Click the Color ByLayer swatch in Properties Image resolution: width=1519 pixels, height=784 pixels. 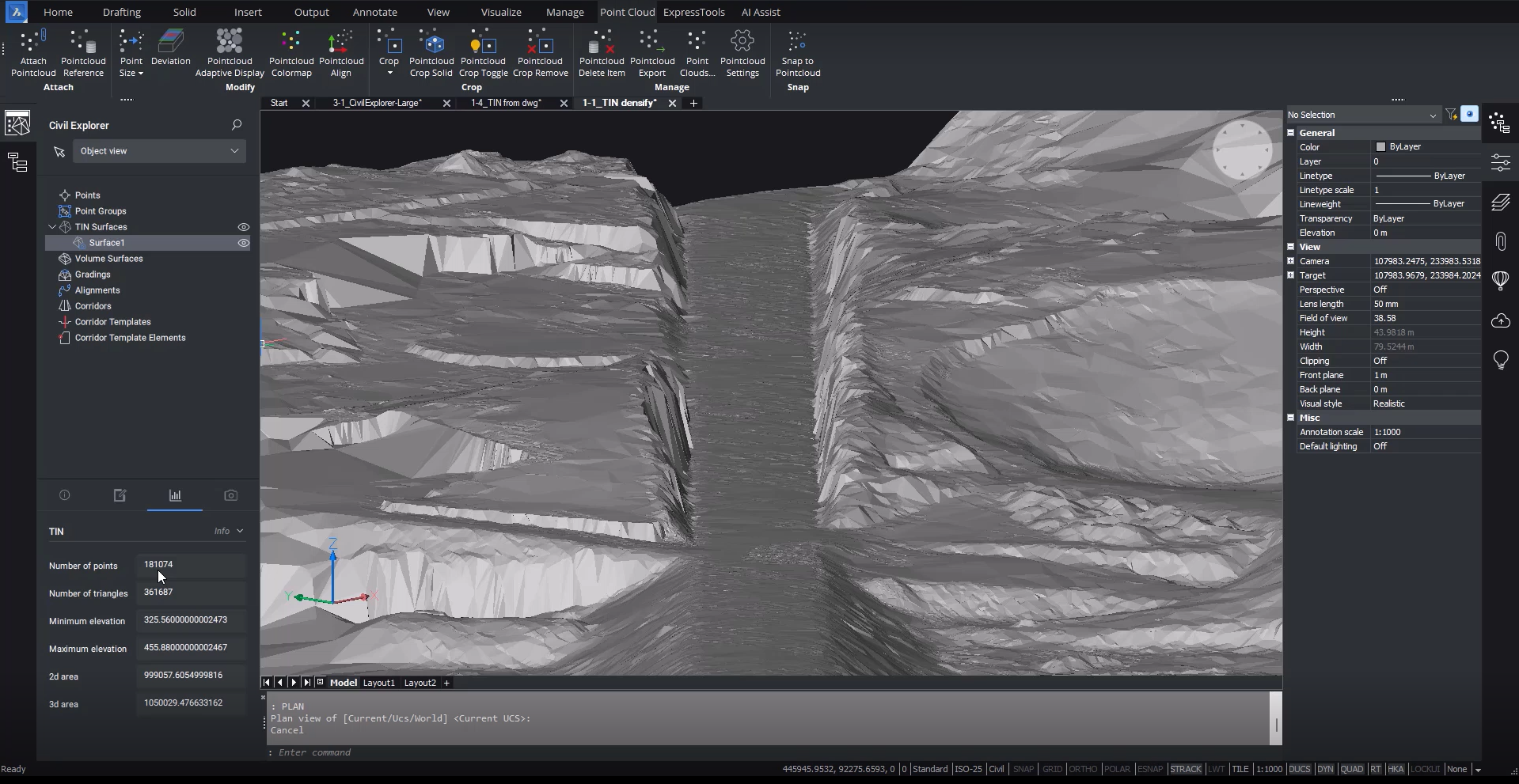pyautogui.click(x=1380, y=146)
